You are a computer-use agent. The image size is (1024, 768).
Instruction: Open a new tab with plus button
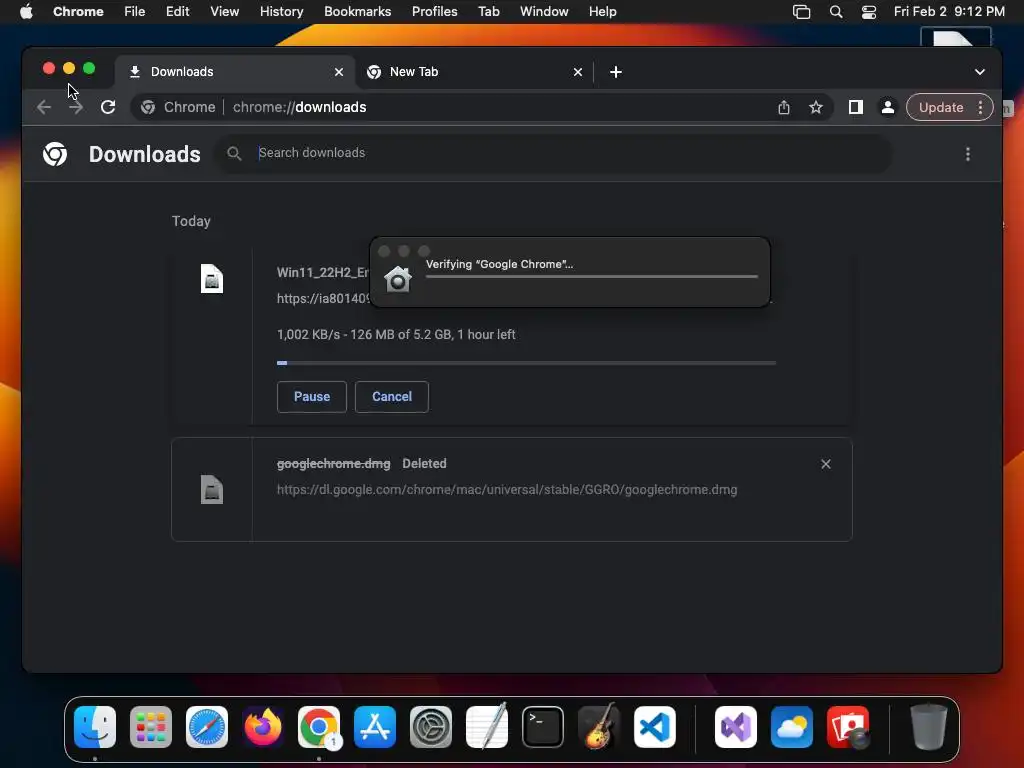[616, 72]
